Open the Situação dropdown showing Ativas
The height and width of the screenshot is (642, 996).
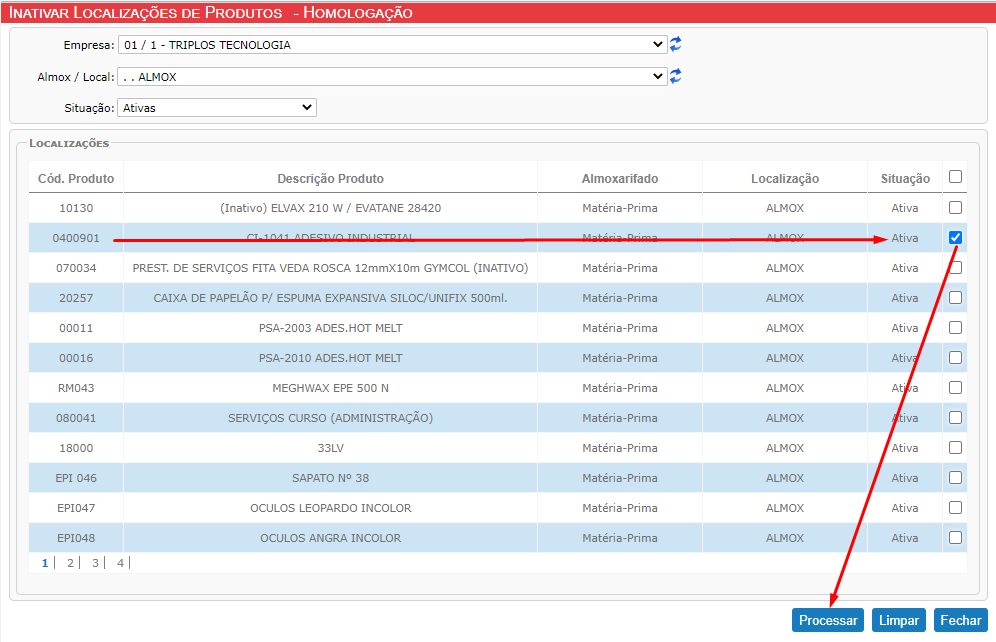tap(217, 107)
